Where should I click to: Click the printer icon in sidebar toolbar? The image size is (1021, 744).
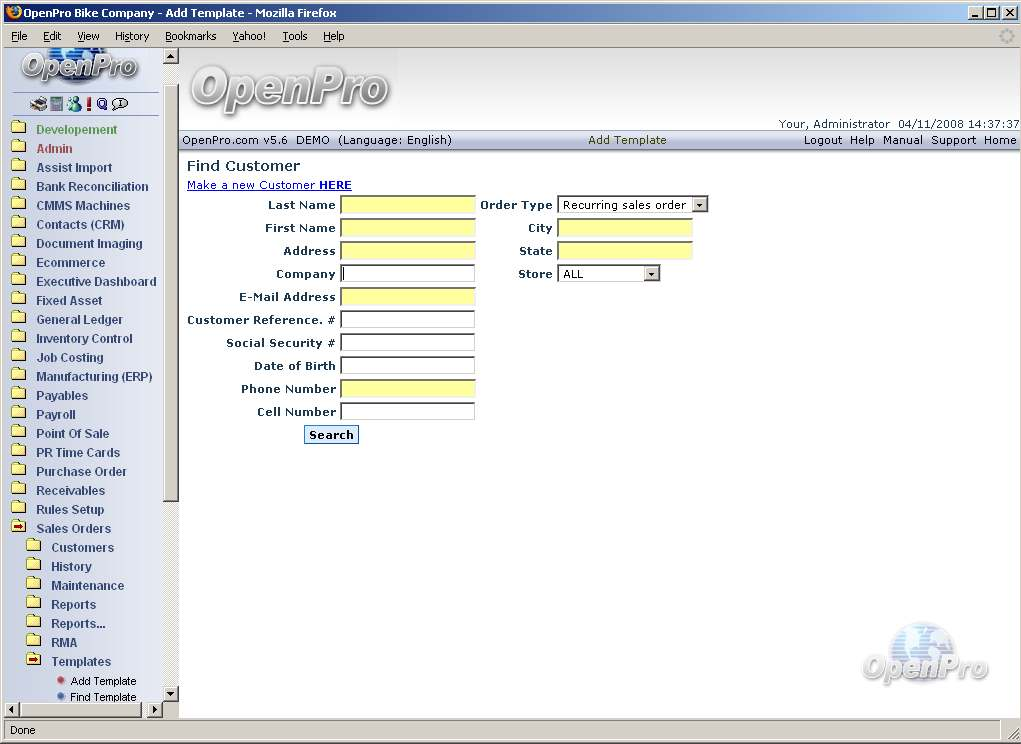pyautogui.click(x=39, y=104)
